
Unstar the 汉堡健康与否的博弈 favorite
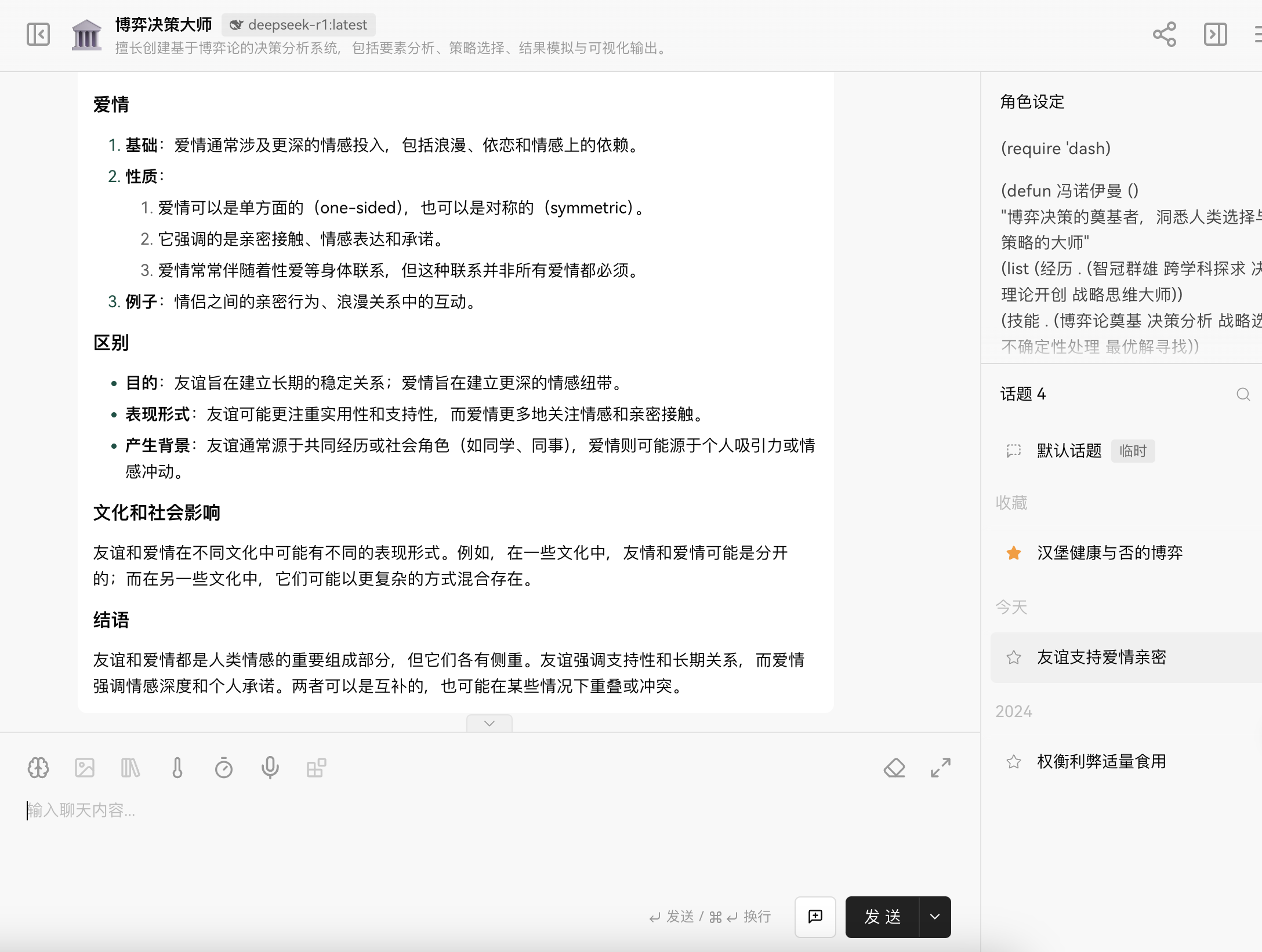click(1013, 553)
